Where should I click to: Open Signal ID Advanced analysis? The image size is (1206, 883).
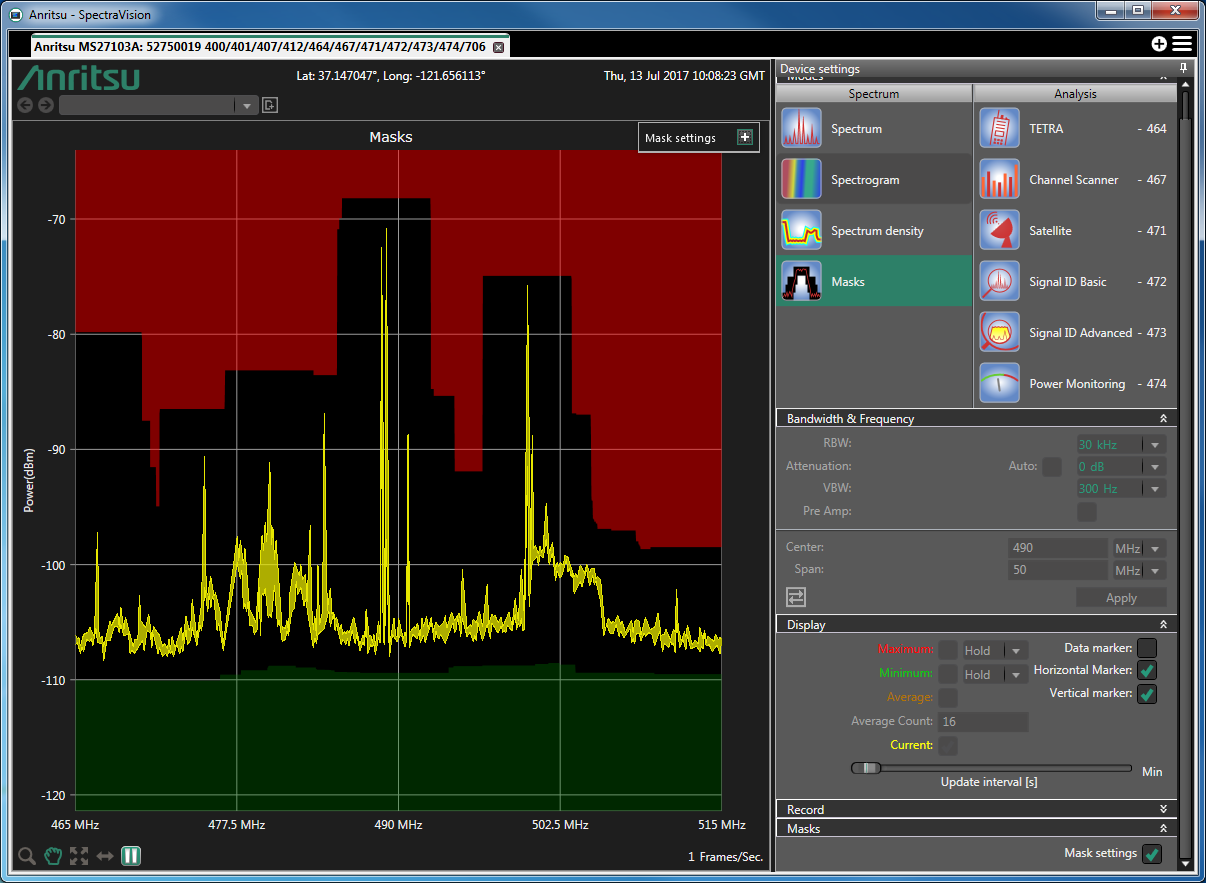point(999,333)
